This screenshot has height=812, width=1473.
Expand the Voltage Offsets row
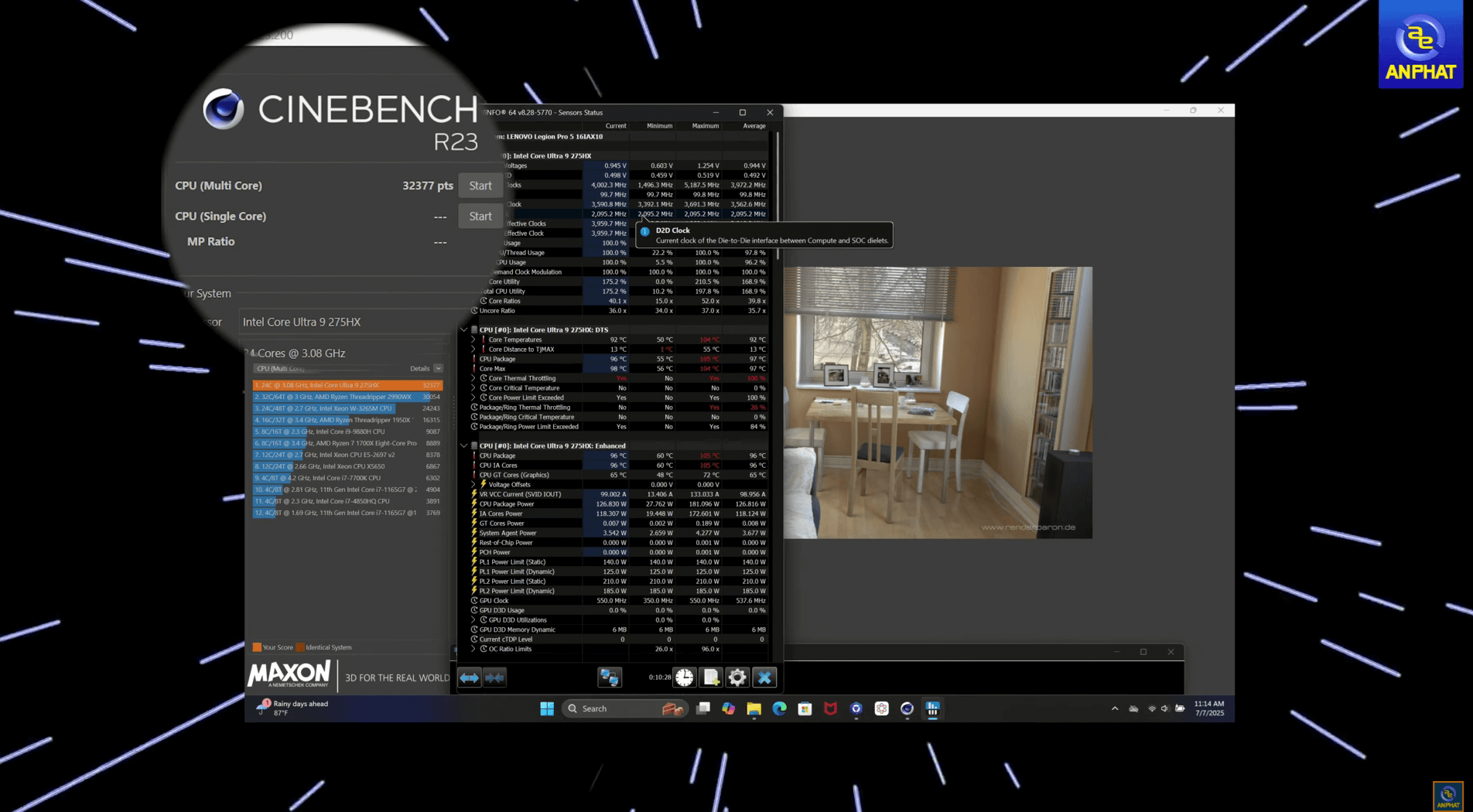pos(473,484)
